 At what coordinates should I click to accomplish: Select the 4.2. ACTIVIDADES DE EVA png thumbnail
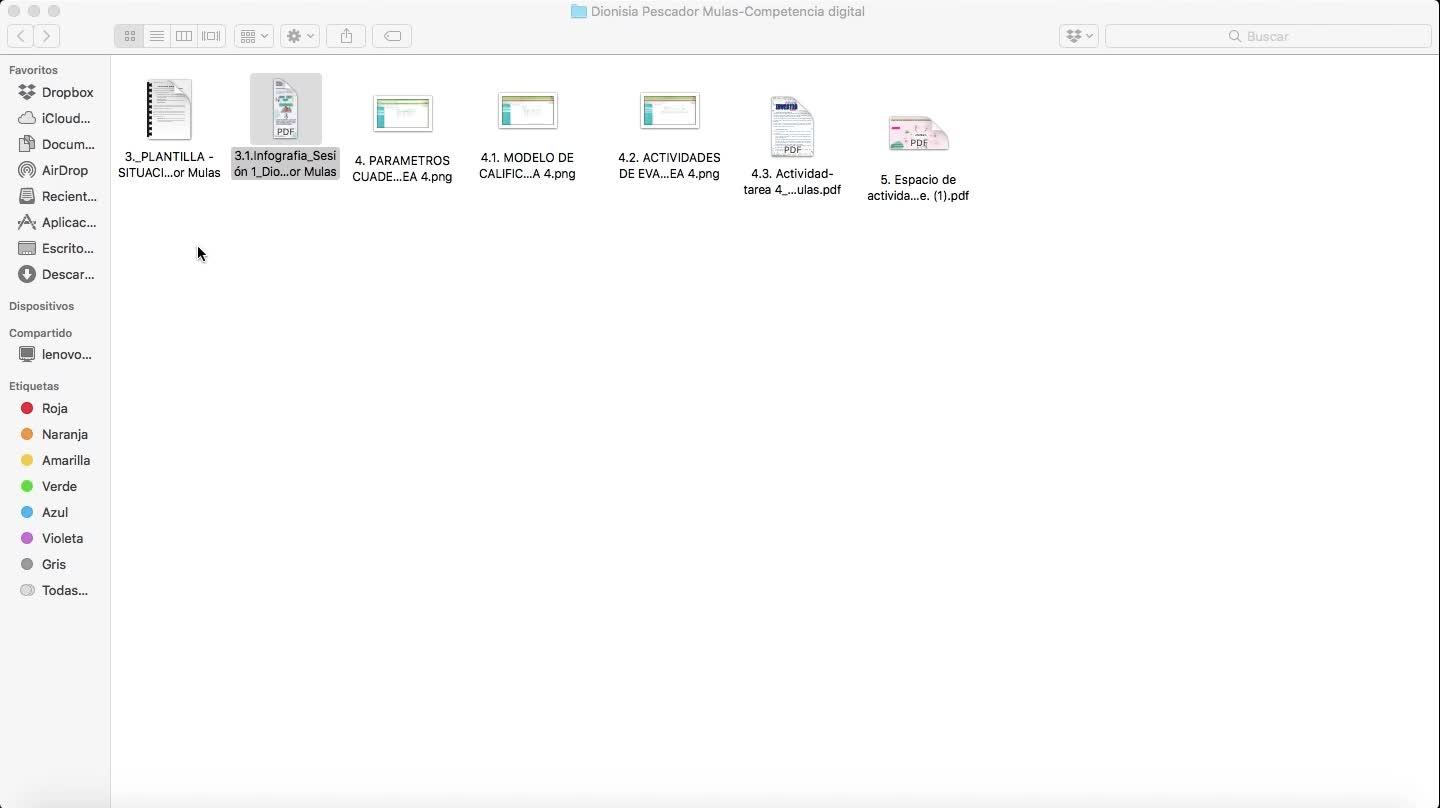670,111
